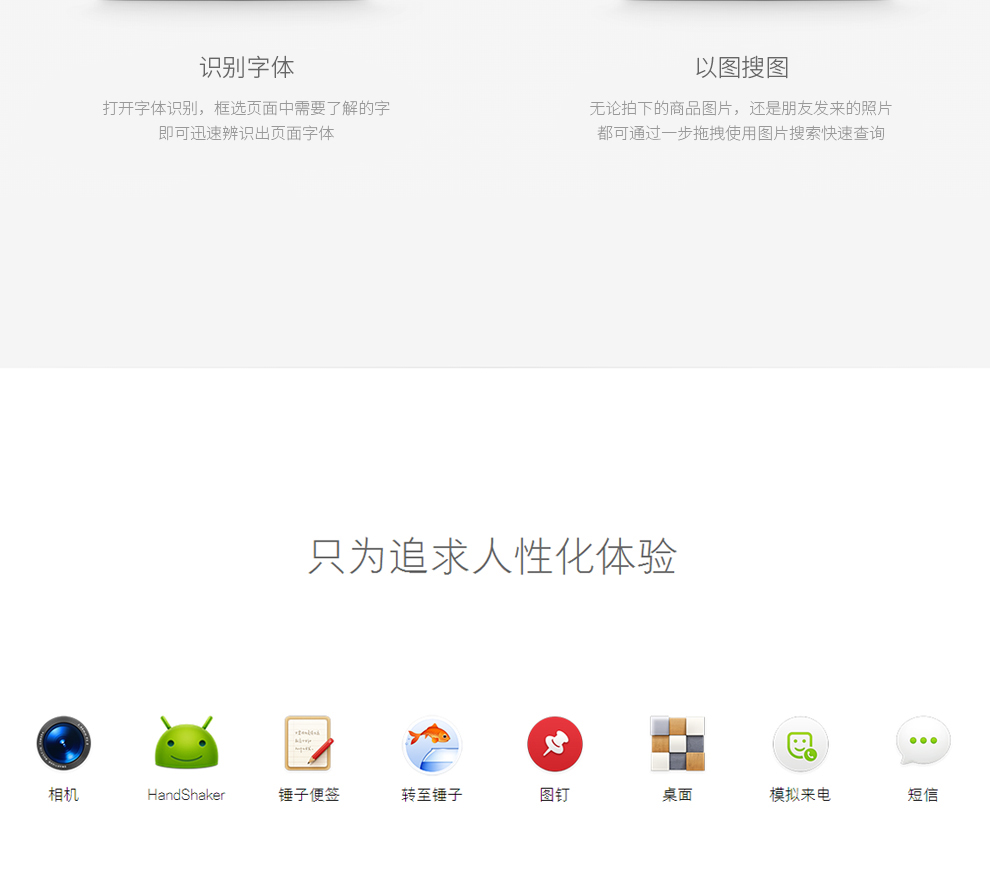Click the green HandShaker android icon
990x889 pixels.
186,743
